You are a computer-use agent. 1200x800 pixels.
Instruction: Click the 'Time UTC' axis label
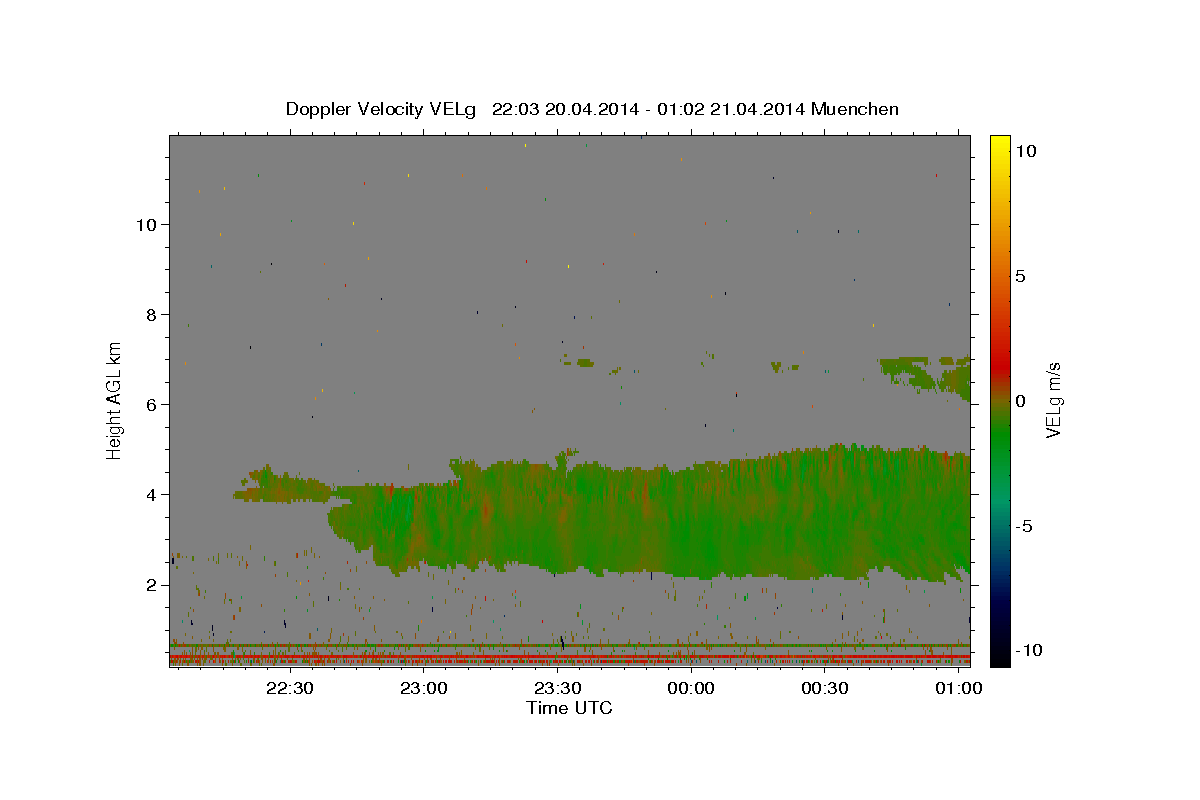pyautogui.click(x=569, y=708)
